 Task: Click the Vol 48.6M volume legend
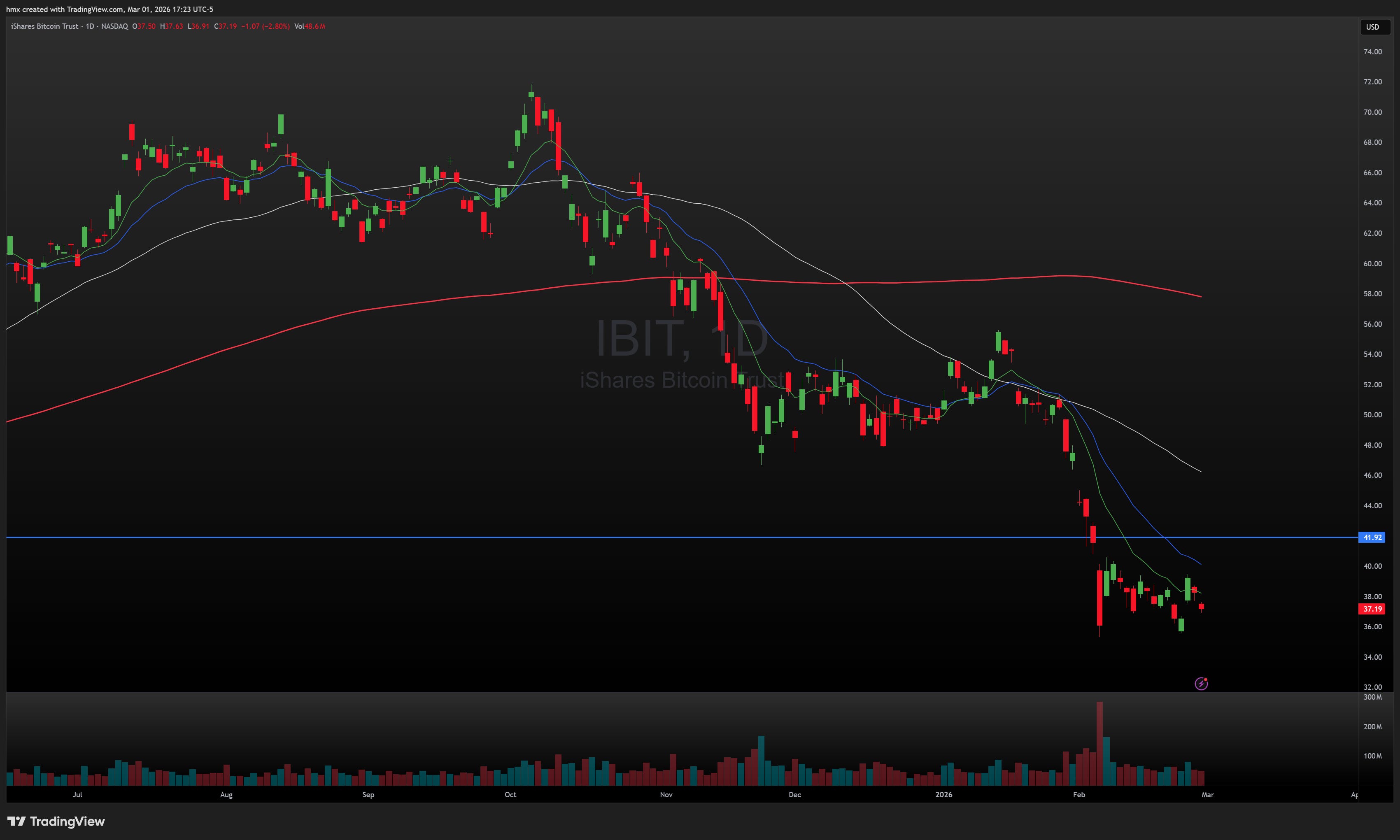point(310,26)
